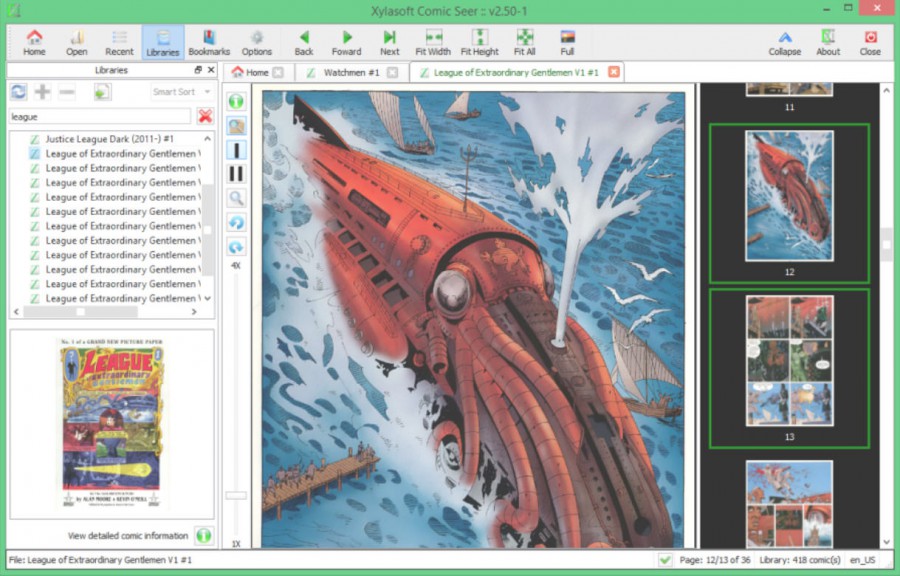Select the two-page view icon
Image resolution: width=900 pixels, height=576 pixels.
point(236,174)
